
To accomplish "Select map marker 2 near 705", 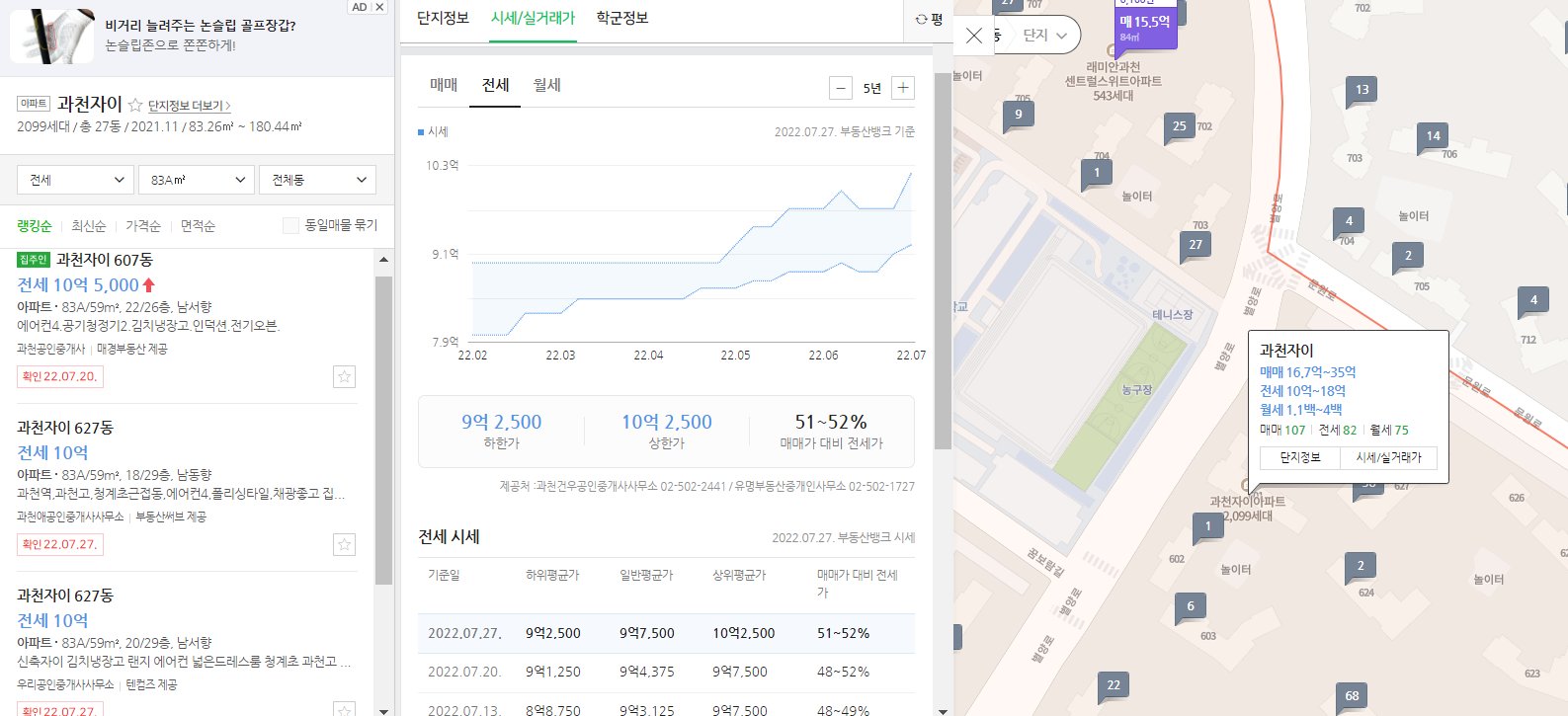I will coord(1408,256).
